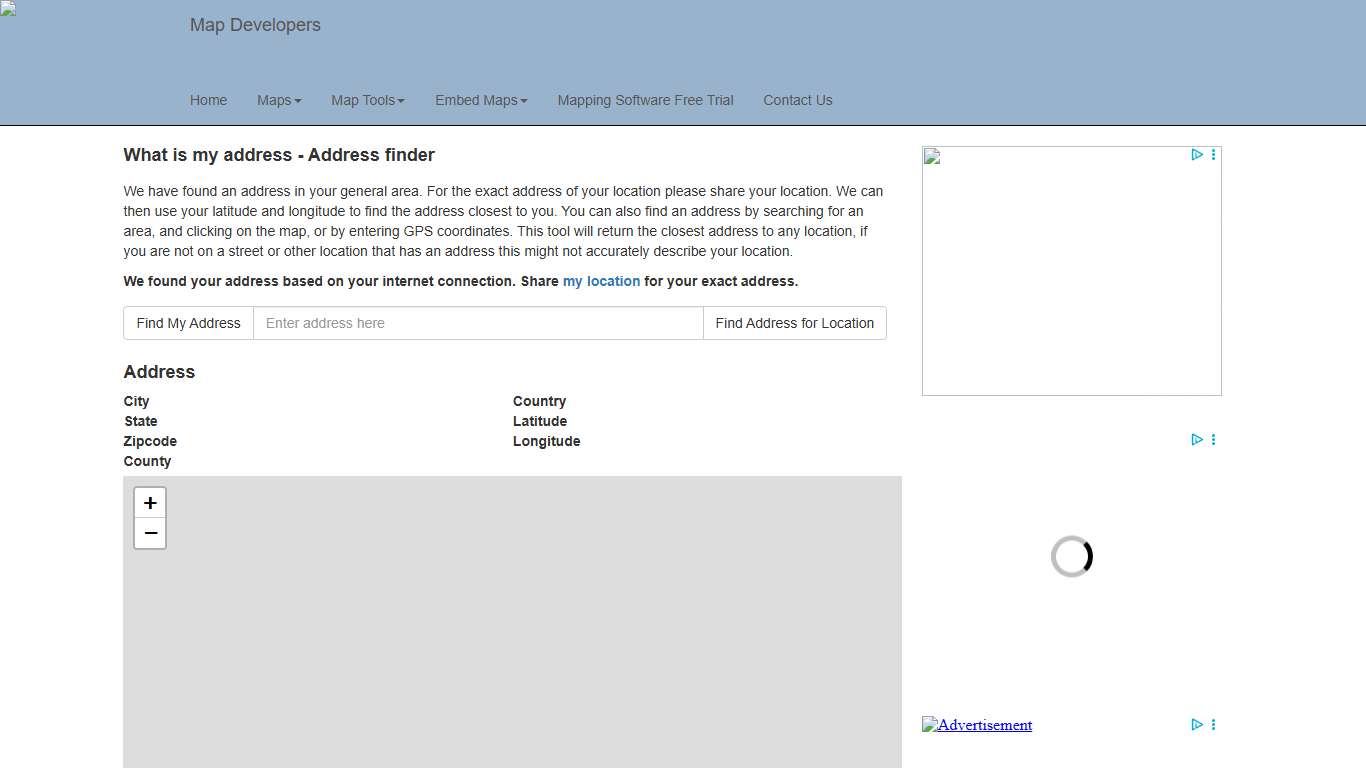Click Find Address for Location
Screen dimensions: 1366x768
[794, 323]
